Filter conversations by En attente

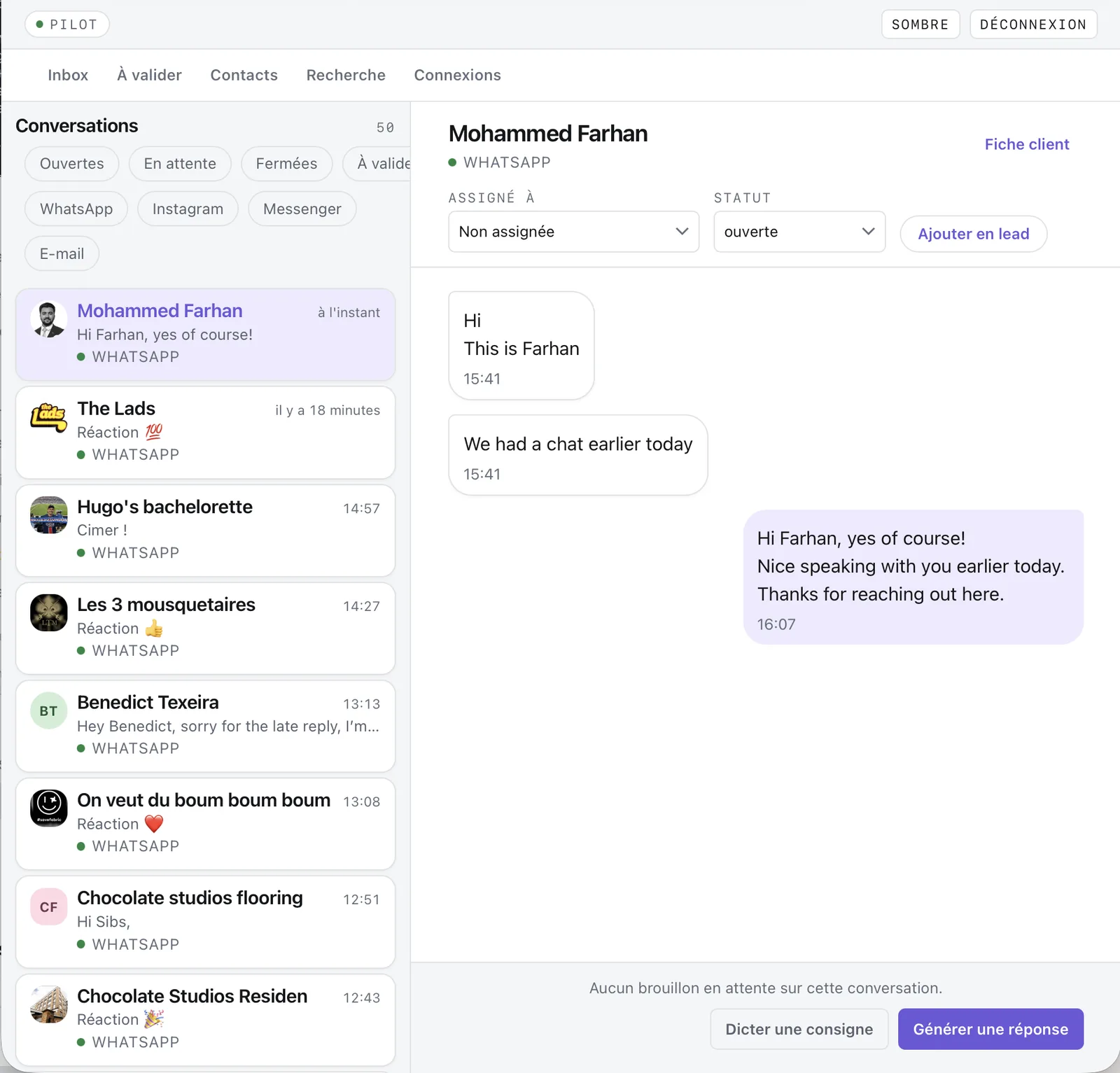point(180,164)
